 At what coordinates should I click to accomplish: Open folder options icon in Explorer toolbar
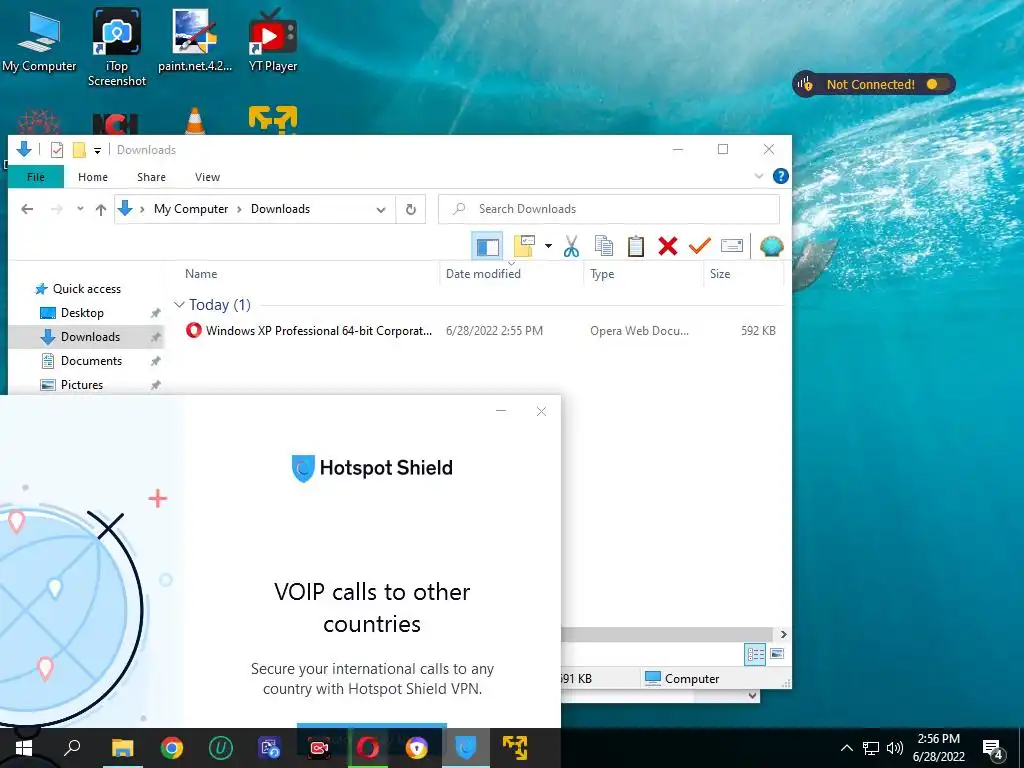[524, 246]
